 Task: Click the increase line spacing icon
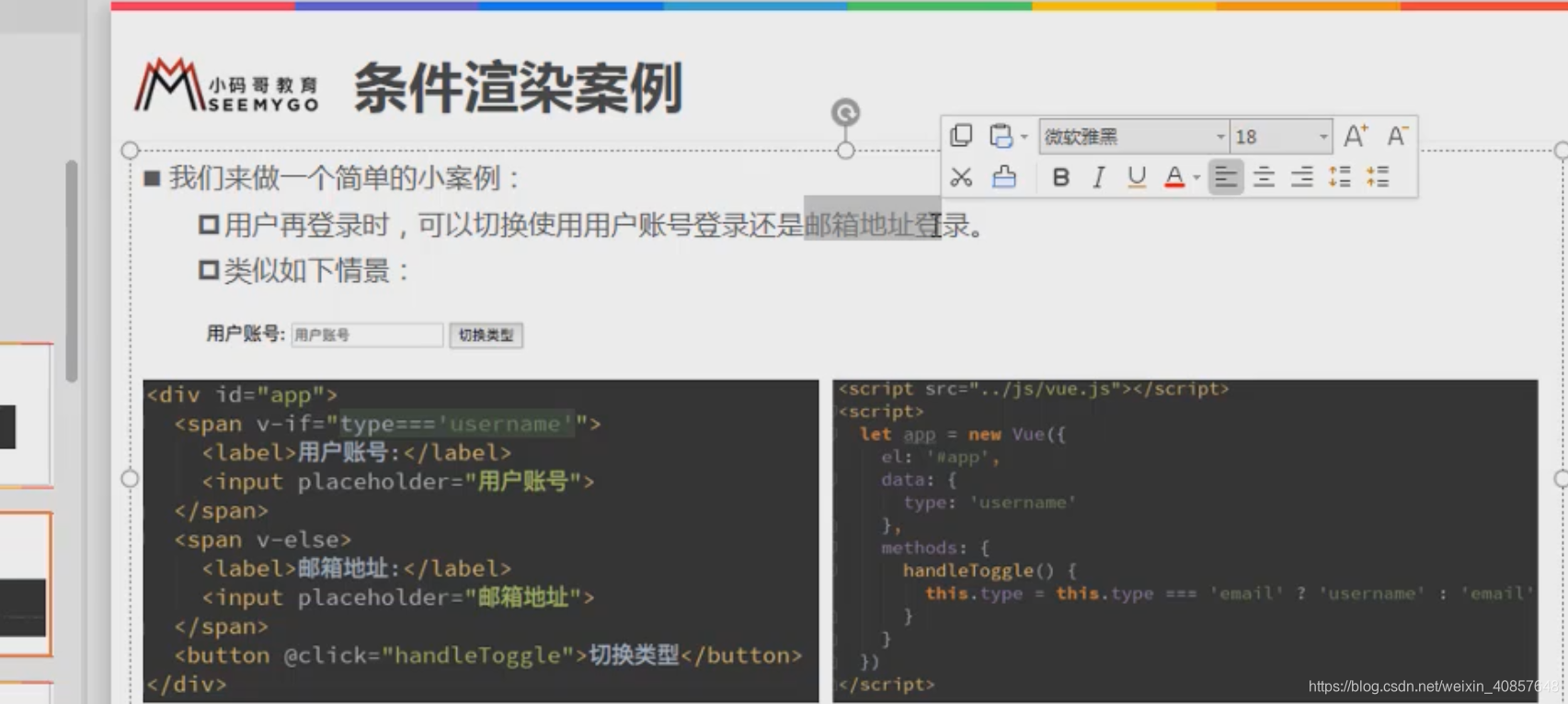click(1340, 176)
